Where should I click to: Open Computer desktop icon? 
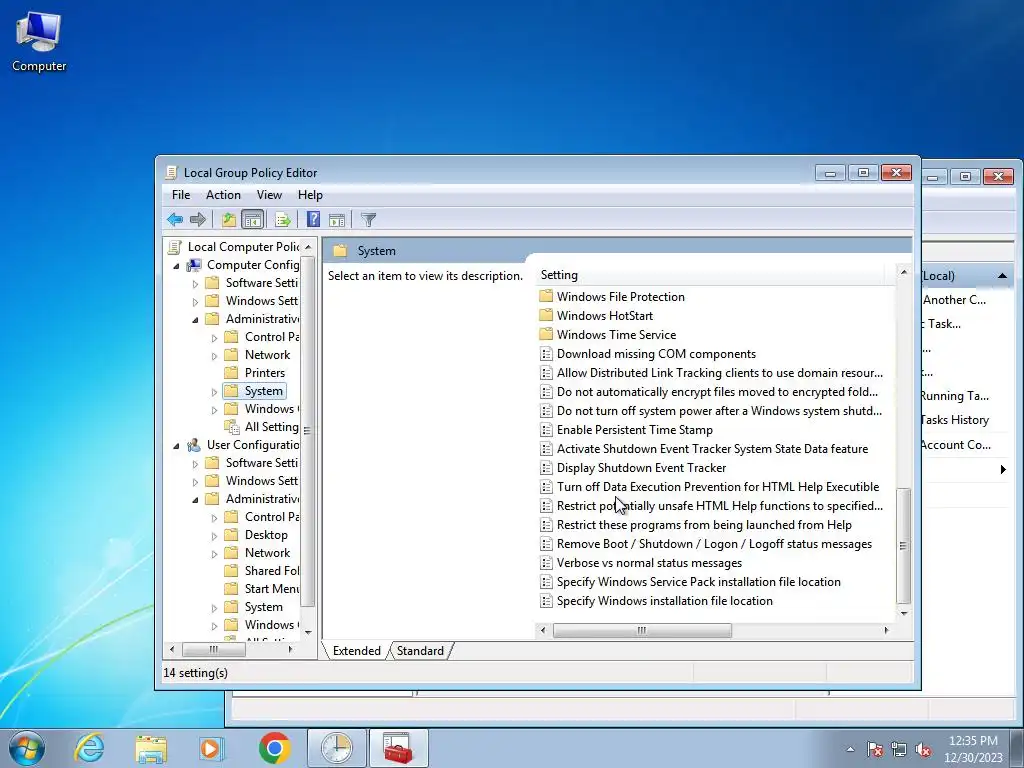(x=39, y=42)
